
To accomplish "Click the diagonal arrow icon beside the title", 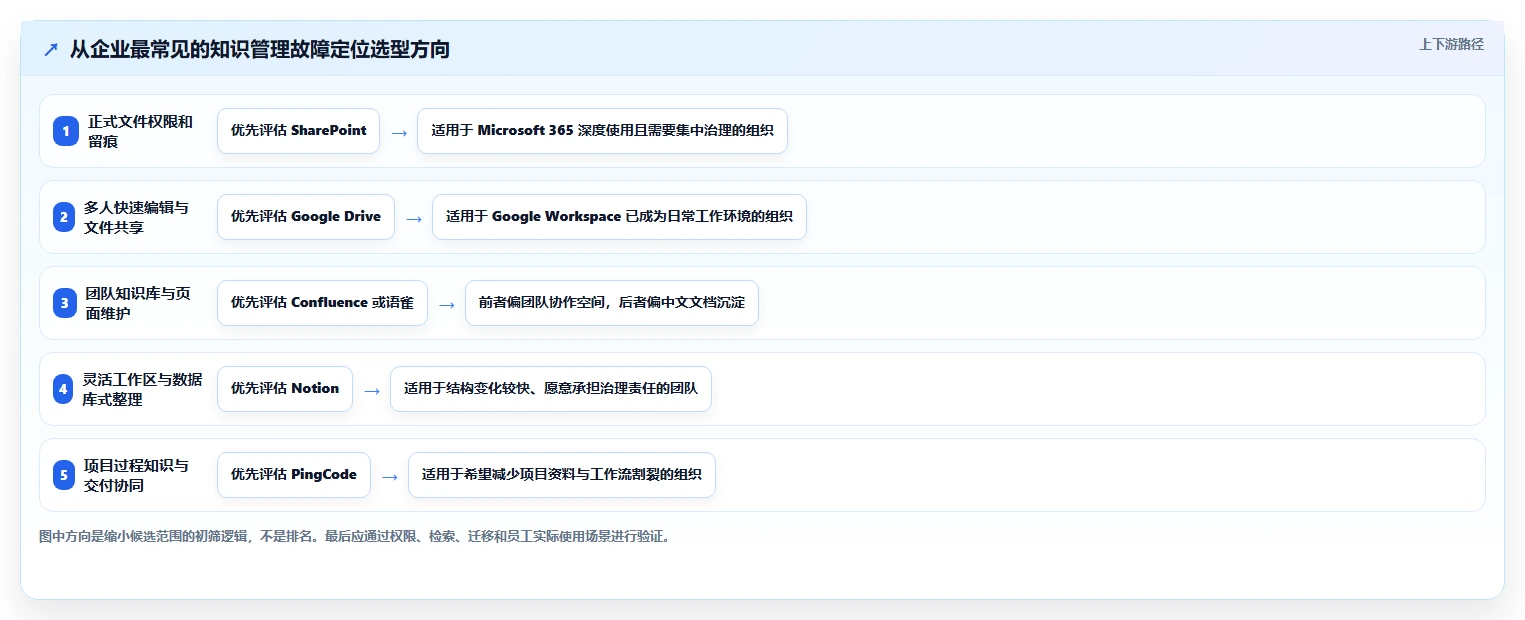I will (51, 50).
